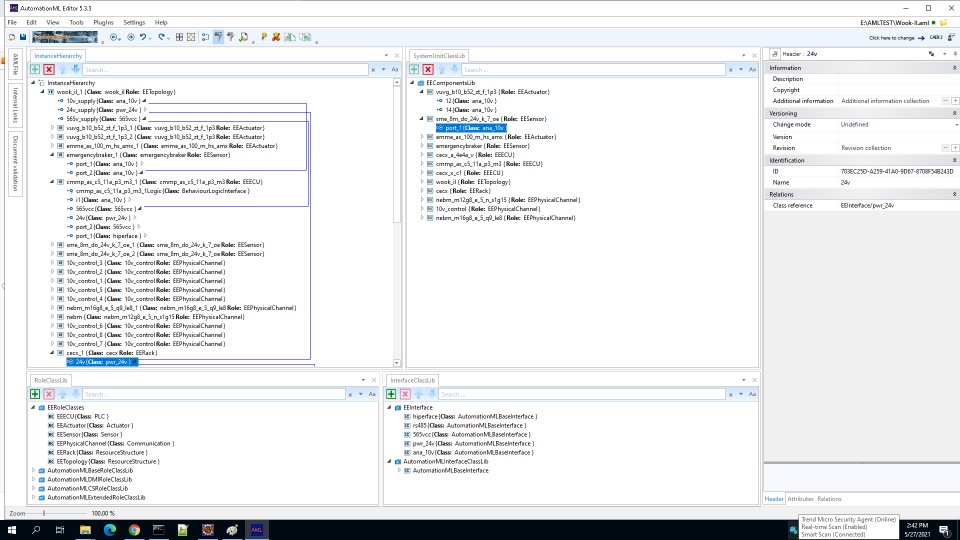The width and height of the screenshot is (960, 540).
Task: Collapse EERoleClasses library node
Action: (x=34, y=407)
